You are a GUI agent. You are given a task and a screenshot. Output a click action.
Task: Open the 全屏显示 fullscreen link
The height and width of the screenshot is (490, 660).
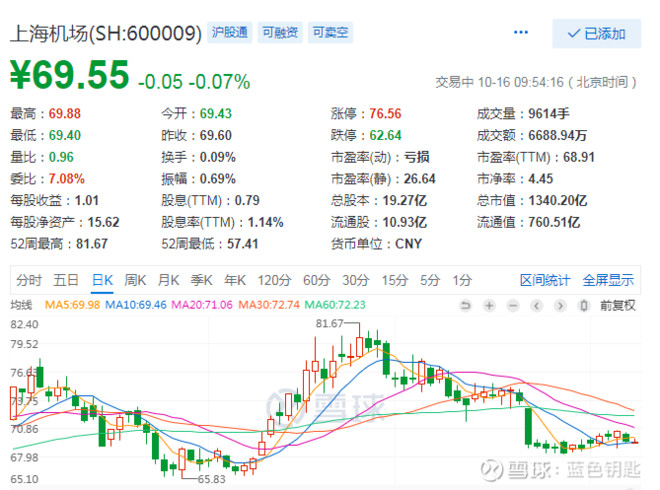tap(608, 280)
